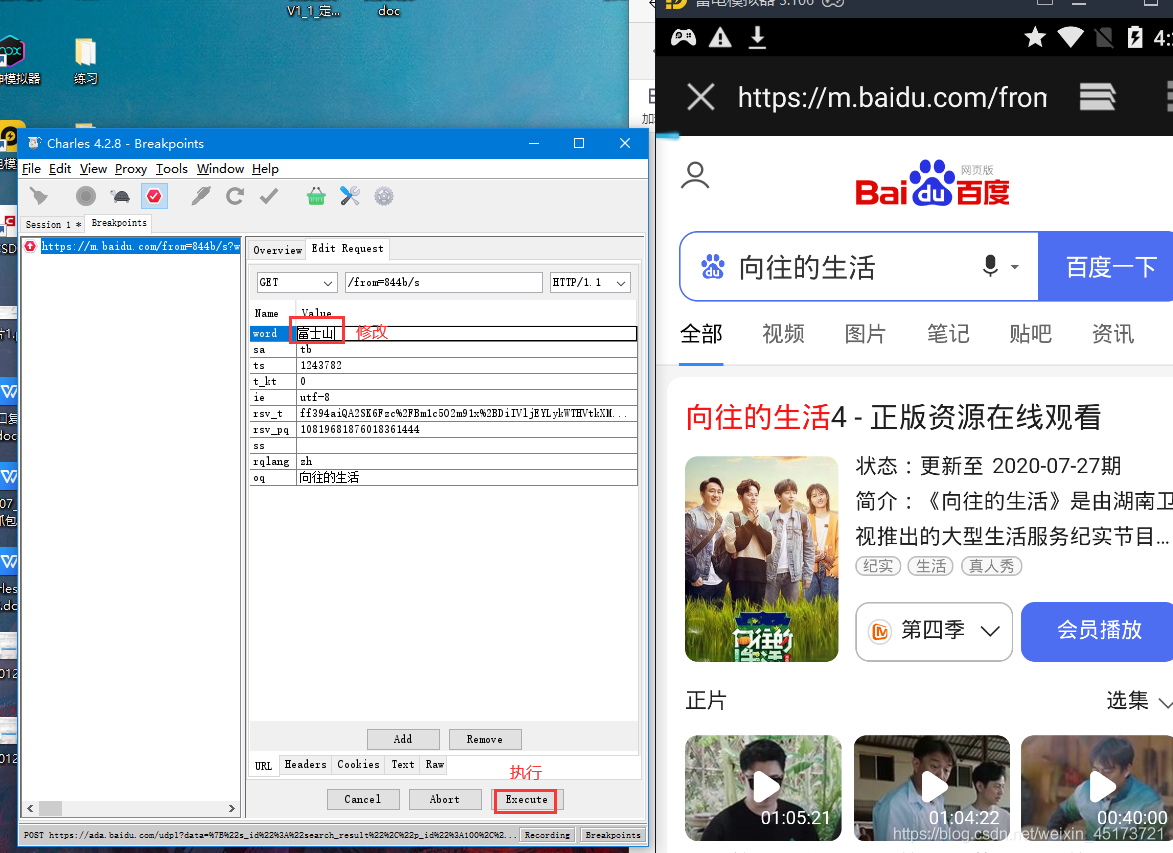1173x853 pixels.
Task: Select the record traffic icon
Action: coord(85,196)
